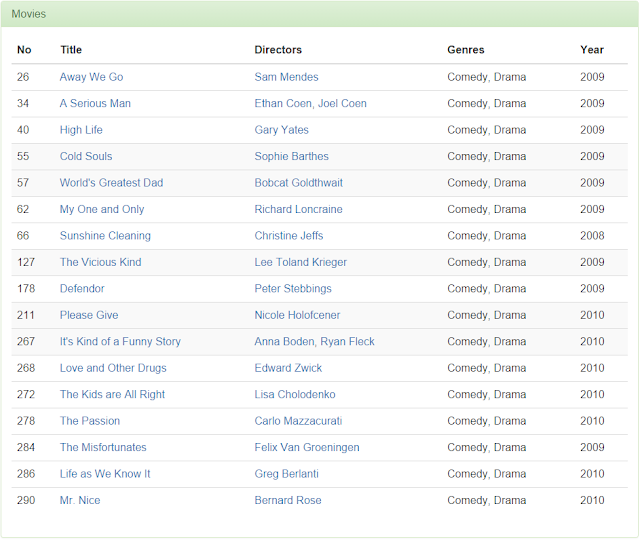Image resolution: width=640 pixels, height=540 pixels.
Task: Open The Kids are All Right
Action: 112,395
